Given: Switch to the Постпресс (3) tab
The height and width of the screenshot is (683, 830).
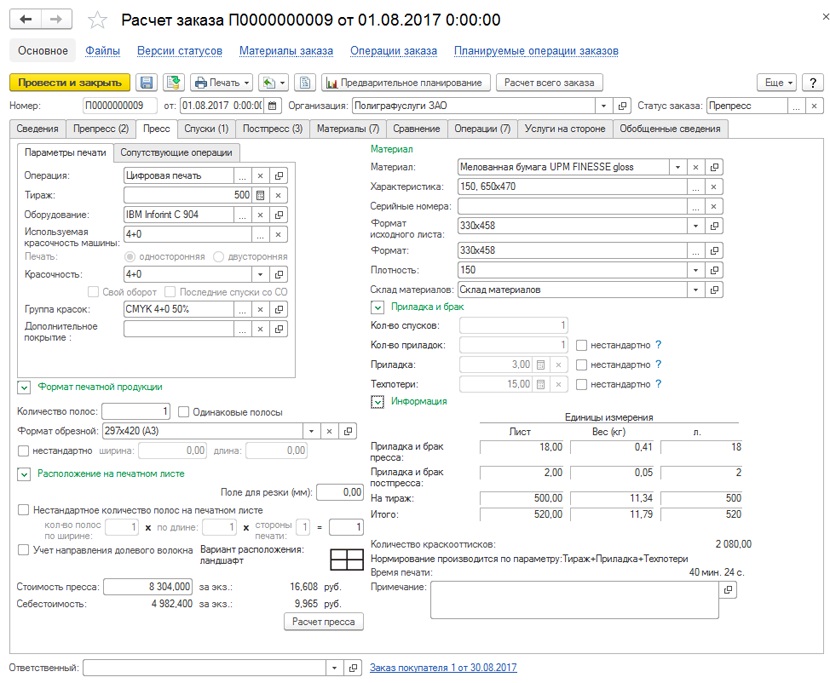Looking at the screenshot, I should tap(272, 129).
